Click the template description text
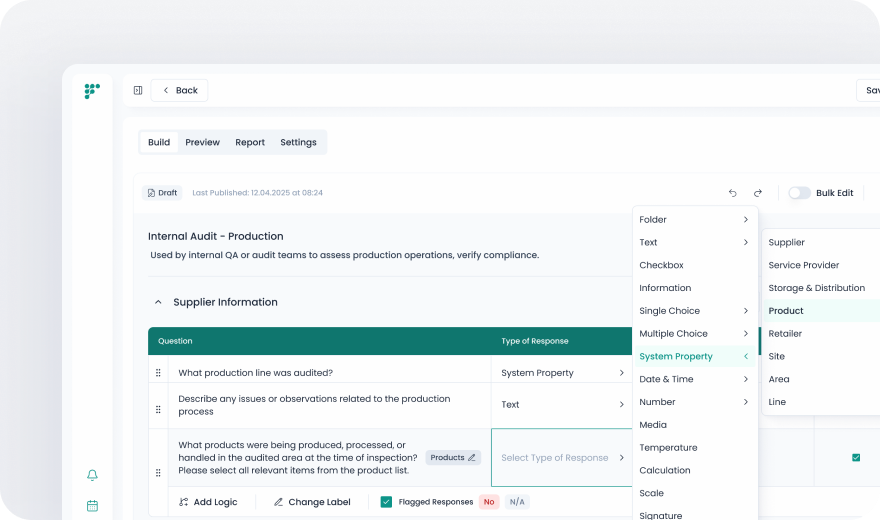 345,255
